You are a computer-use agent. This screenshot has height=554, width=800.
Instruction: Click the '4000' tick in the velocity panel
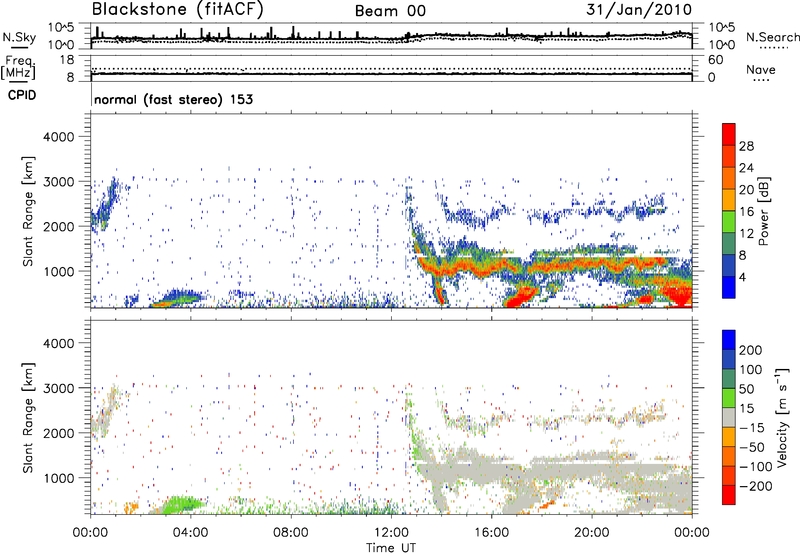(x=58, y=343)
